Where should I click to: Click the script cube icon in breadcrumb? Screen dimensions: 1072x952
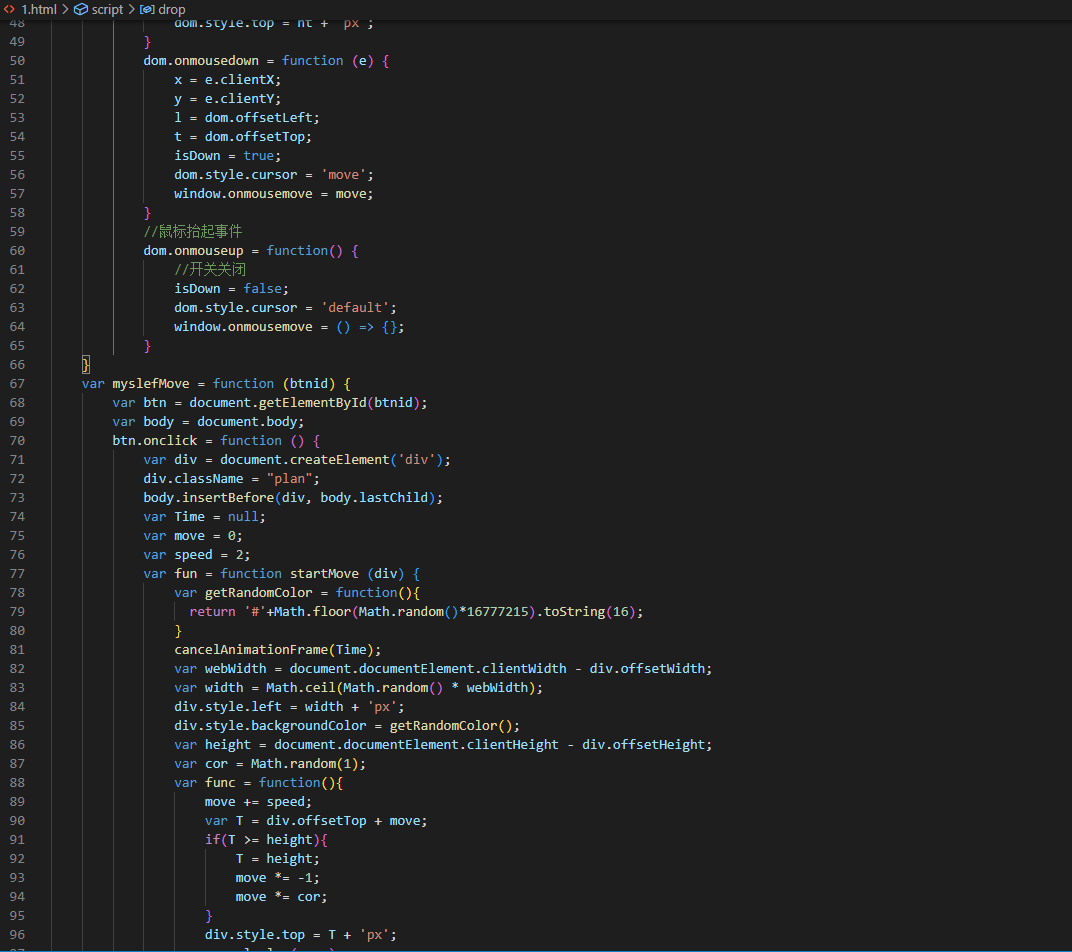pyautogui.click(x=81, y=9)
